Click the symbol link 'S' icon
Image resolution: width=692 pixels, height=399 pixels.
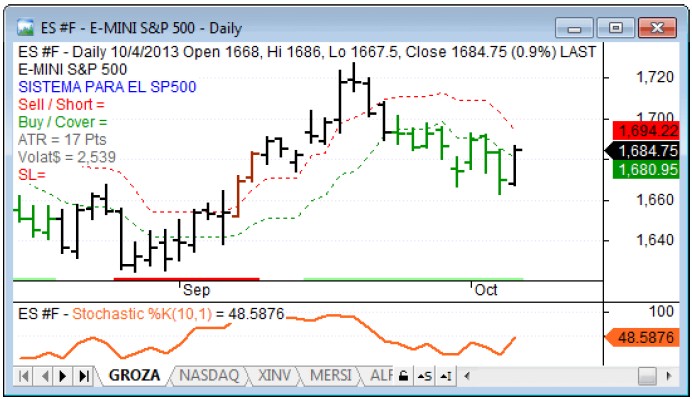[x=425, y=376]
